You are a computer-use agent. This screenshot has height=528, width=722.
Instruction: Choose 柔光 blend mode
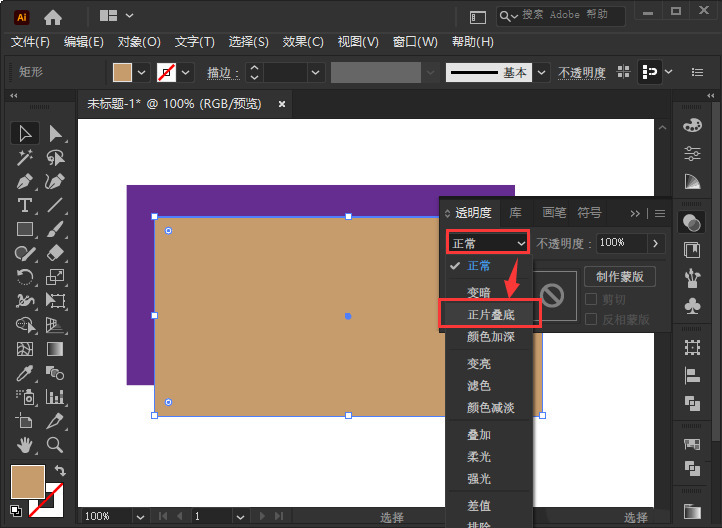(x=479, y=457)
